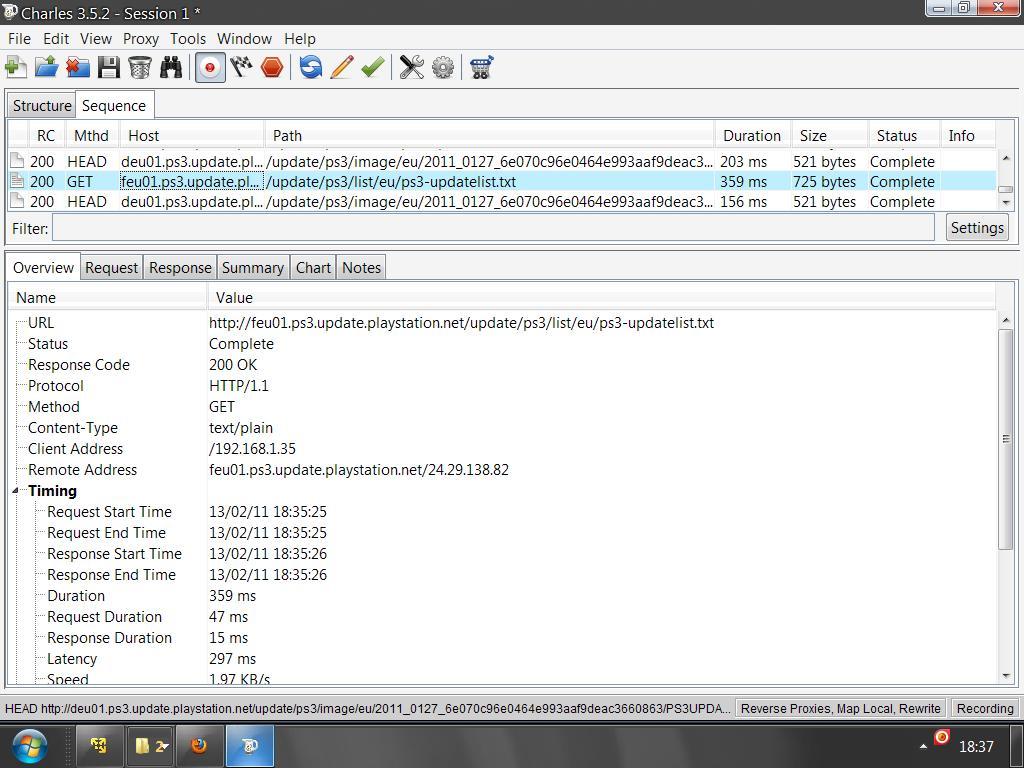Switch to the Structure tab
Viewport: 1024px width, 768px height.
click(42, 106)
